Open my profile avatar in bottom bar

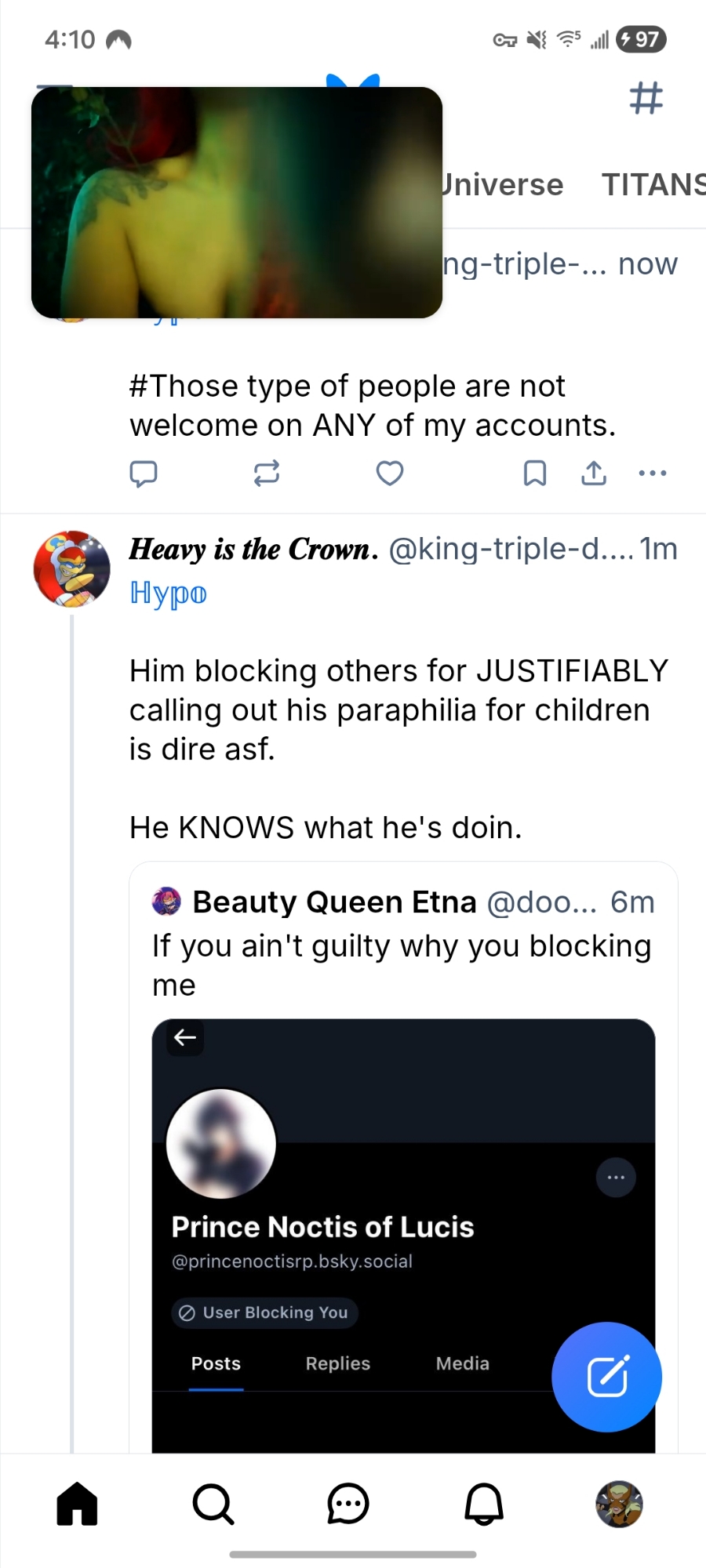click(x=619, y=1504)
